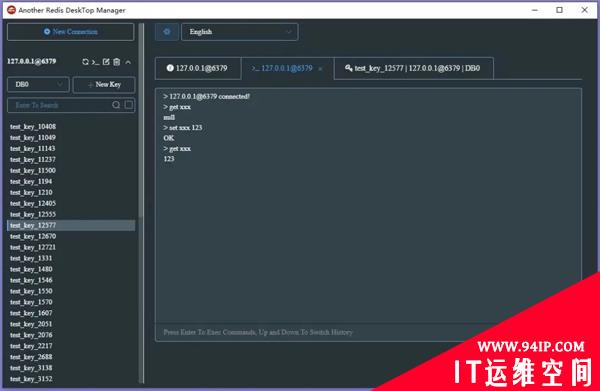Select key test_key_2217
The width and height of the screenshot is (600, 391).
coord(71,346)
